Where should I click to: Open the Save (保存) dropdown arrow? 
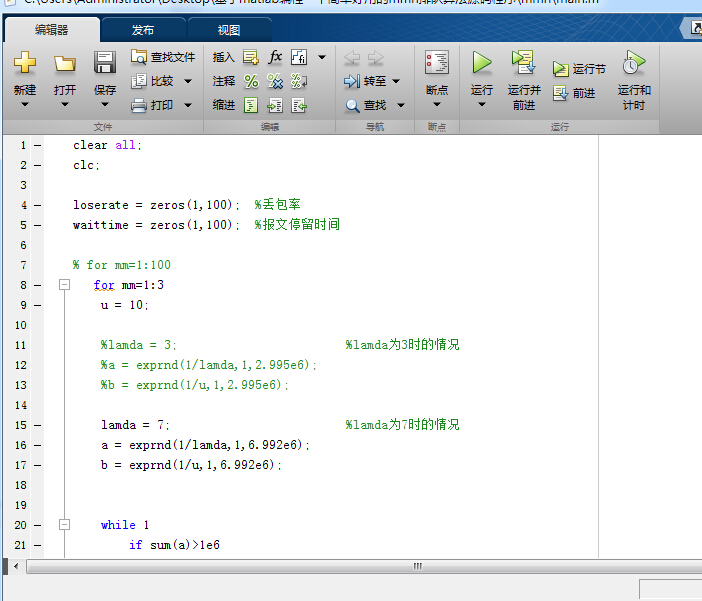tap(105, 104)
